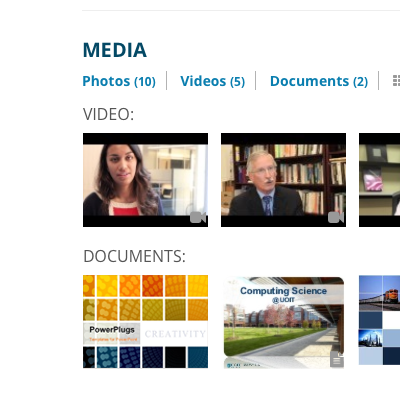Viewport: 400px width, 400px height.
Task: Switch to the Videos (5) tab
Action: 213,81
